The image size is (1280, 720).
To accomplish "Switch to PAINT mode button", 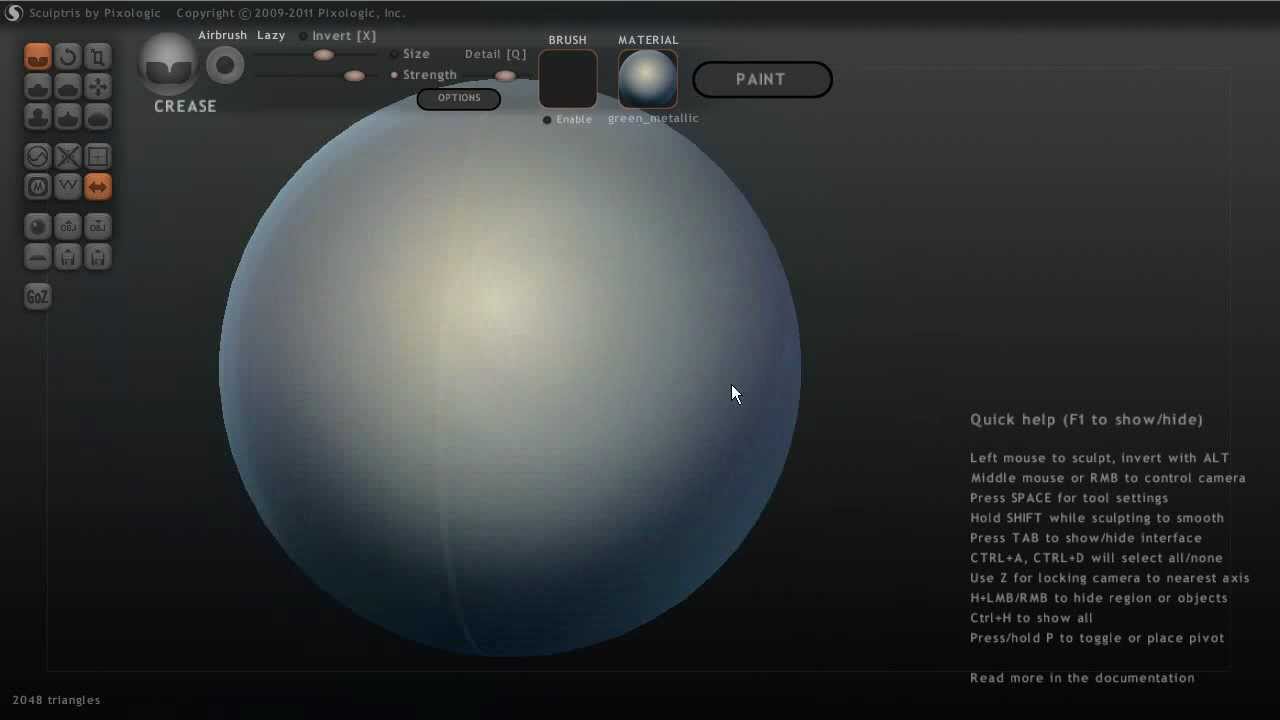I will click(762, 79).
